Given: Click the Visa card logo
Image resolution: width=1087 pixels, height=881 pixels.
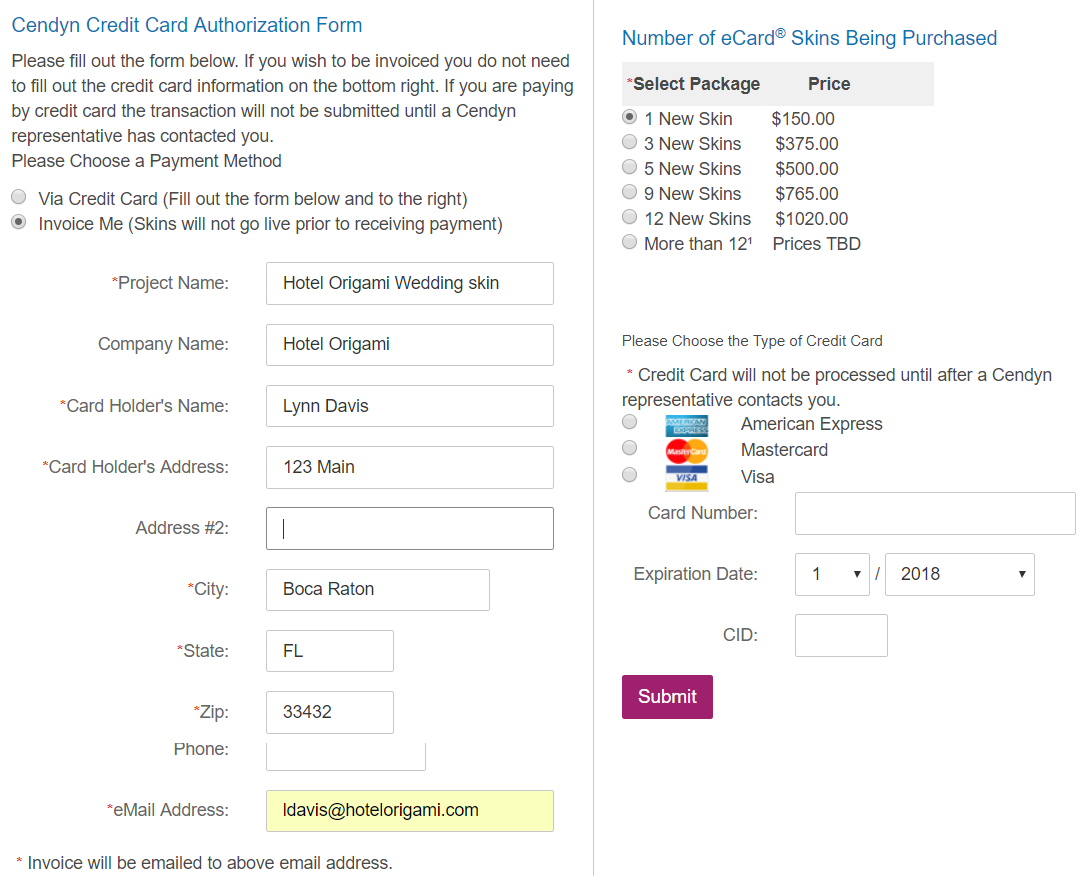Looking at the screenshot, I should [686, 478].
